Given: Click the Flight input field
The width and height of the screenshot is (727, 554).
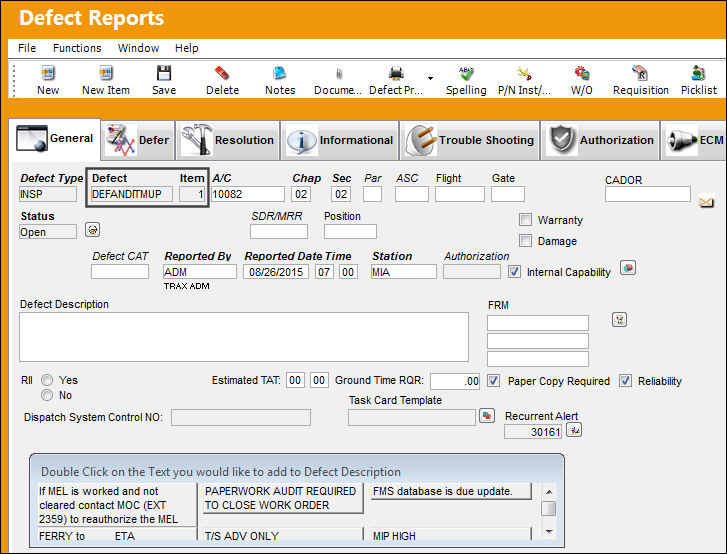Looking at the screenshot, I should pos(459,194).
